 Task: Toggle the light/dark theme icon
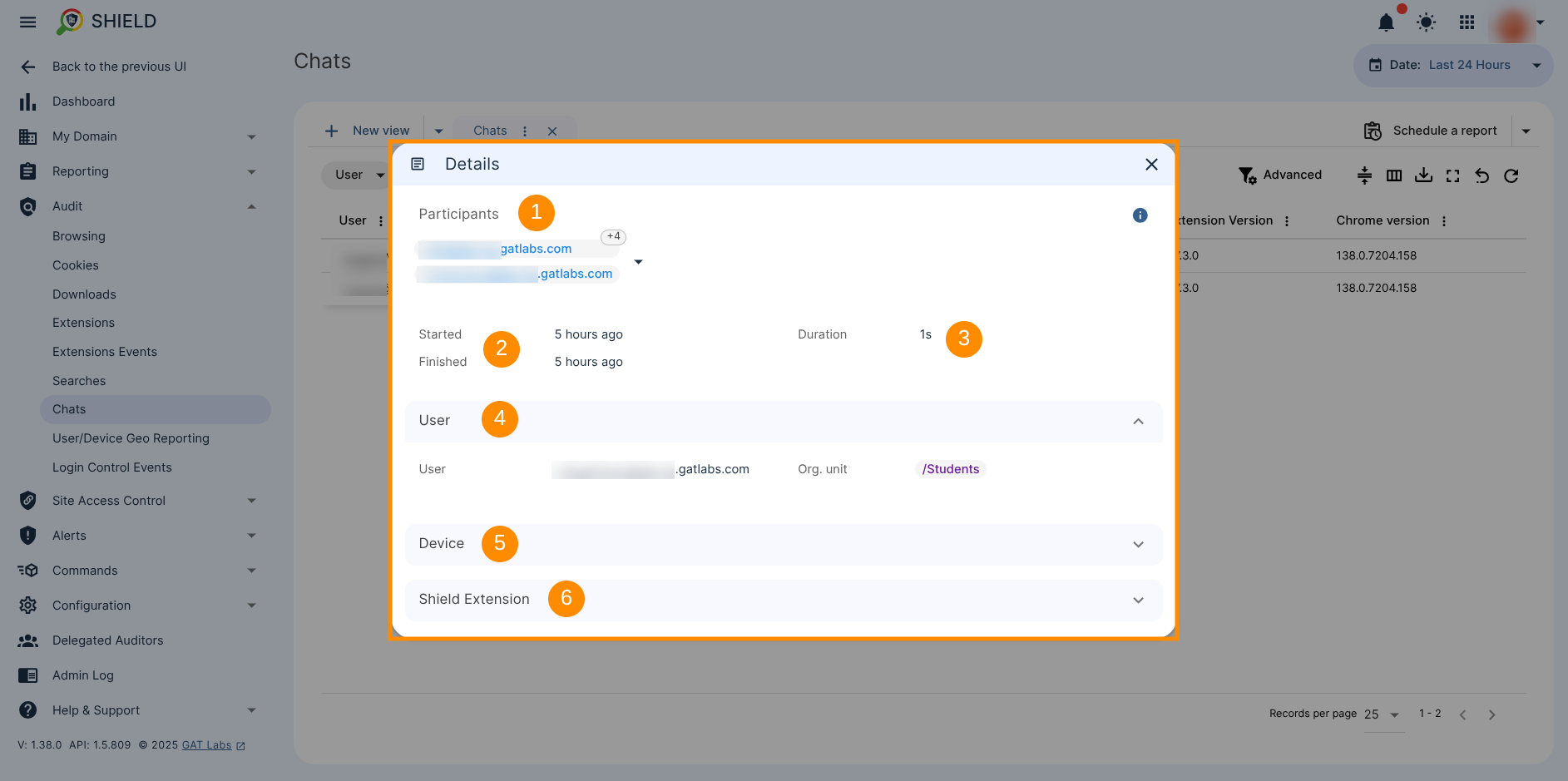(x=1426, y=22)
